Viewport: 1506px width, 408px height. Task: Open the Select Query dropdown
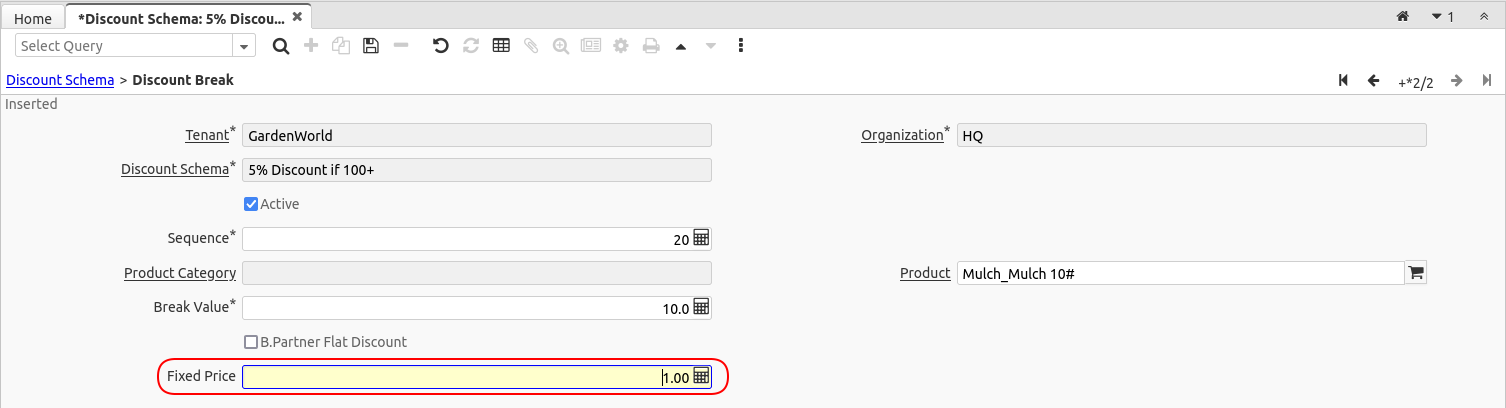(244, 46)
